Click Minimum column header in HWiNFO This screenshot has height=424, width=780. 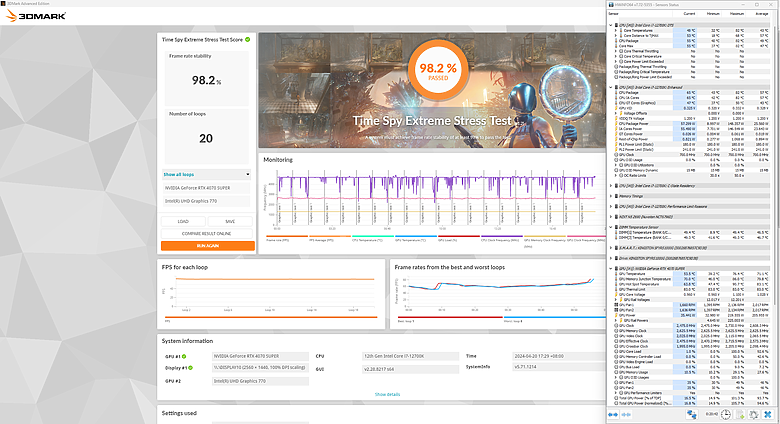tap(713, 14)
